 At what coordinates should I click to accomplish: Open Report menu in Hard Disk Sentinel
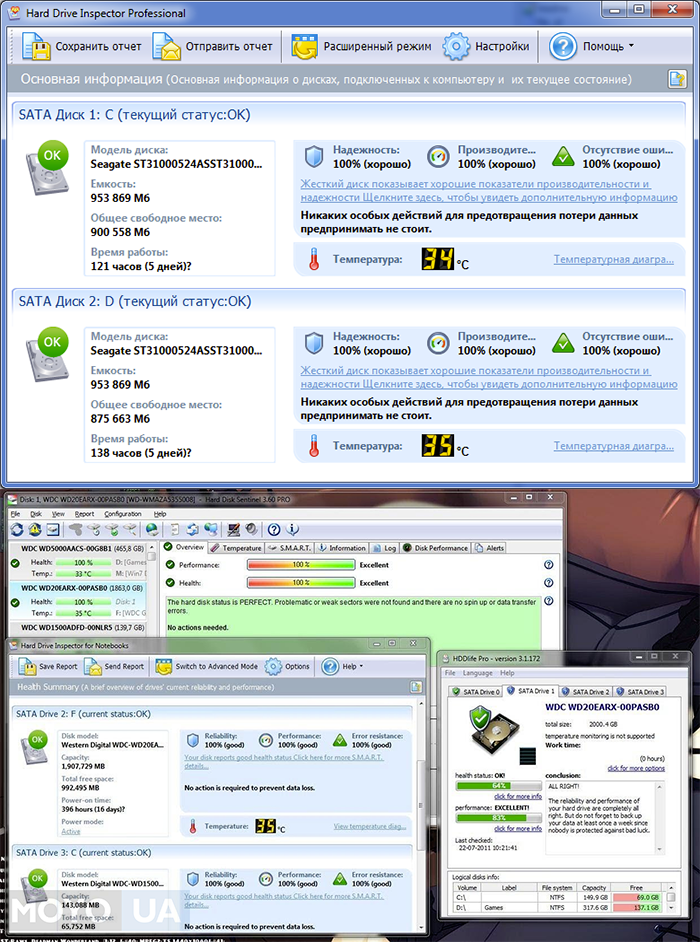point(84,514)
